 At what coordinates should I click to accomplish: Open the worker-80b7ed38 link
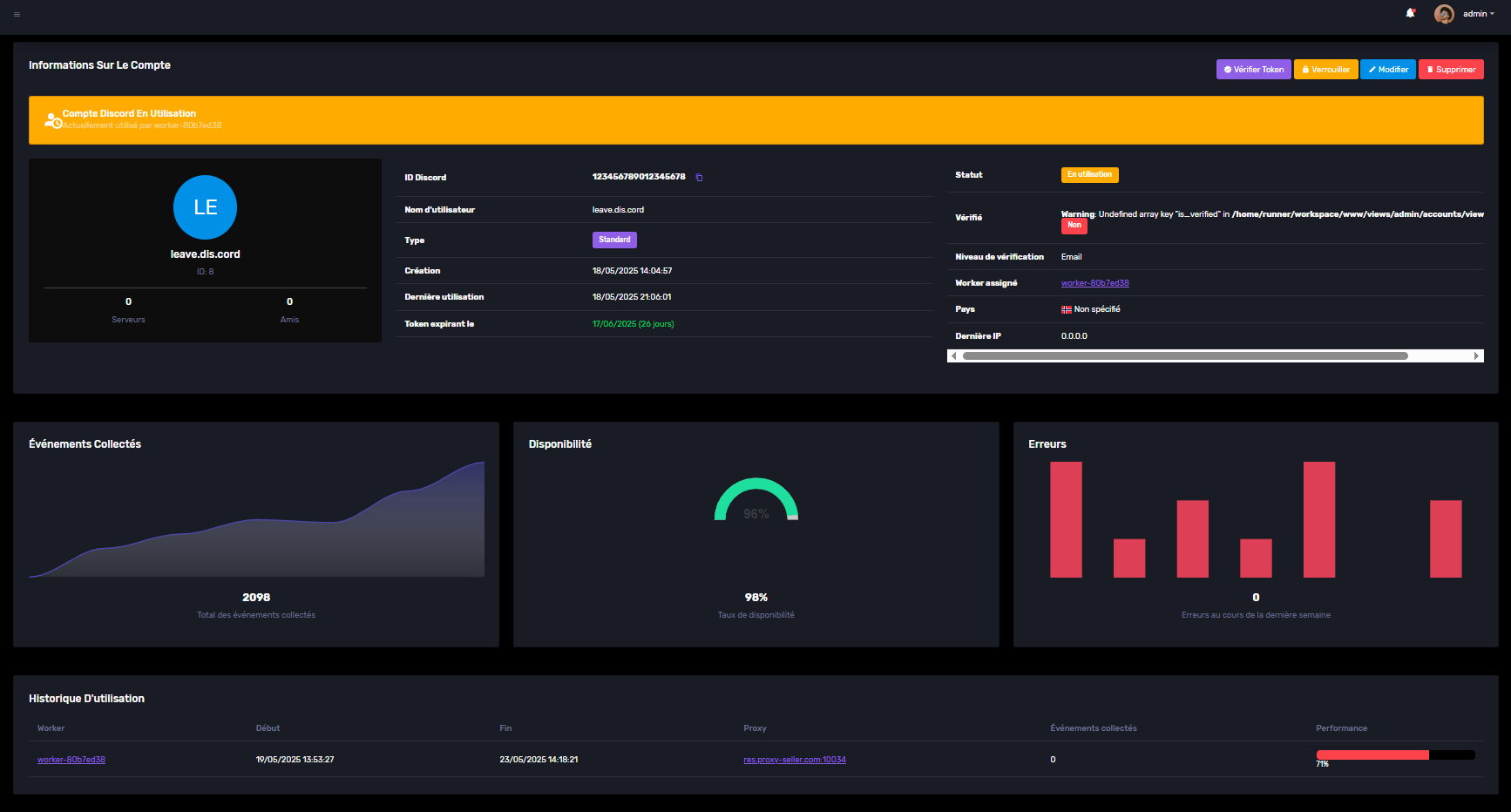tap(1095, 282)
